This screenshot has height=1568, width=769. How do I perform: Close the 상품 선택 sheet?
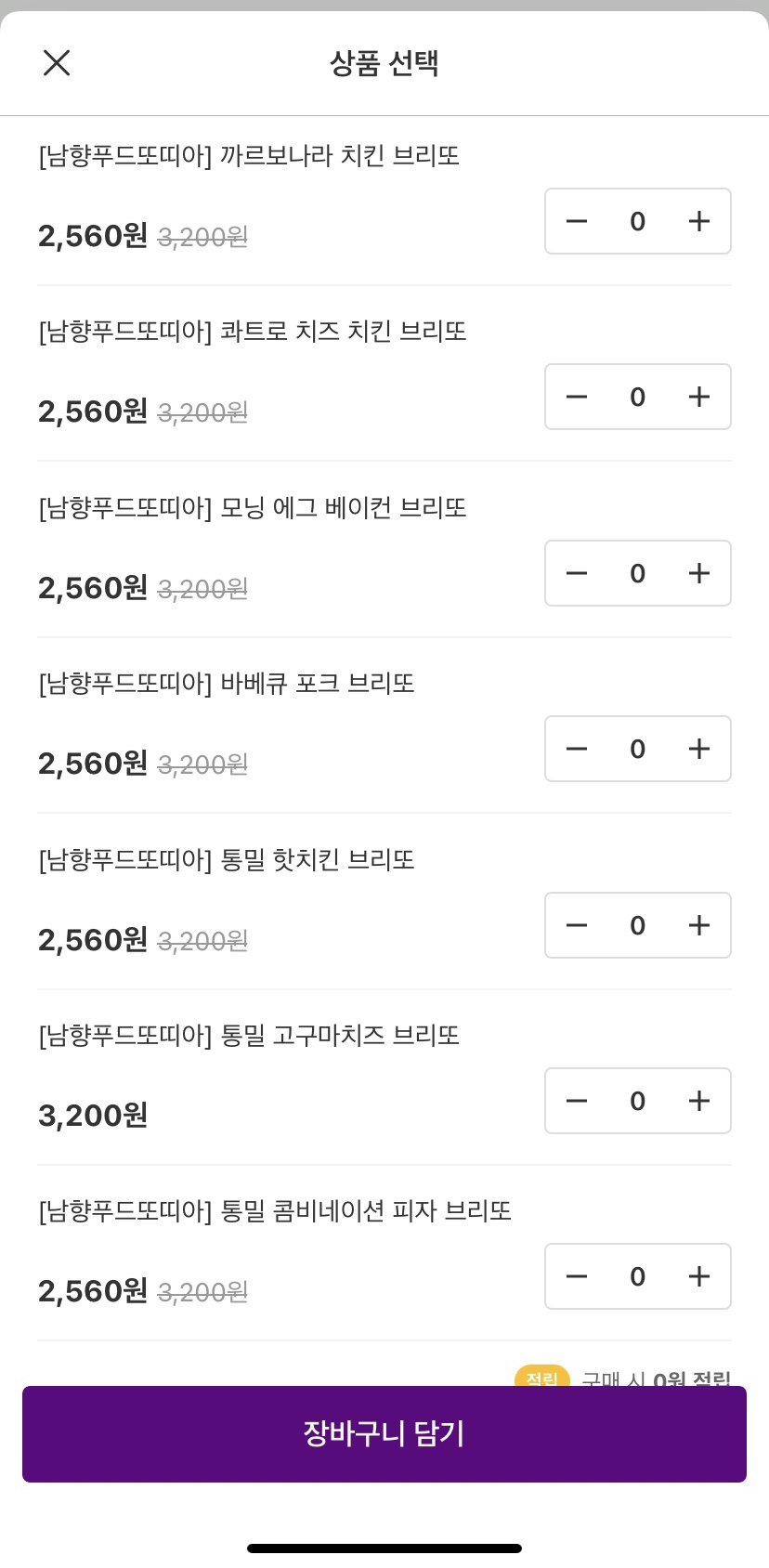tap(57, 63)
